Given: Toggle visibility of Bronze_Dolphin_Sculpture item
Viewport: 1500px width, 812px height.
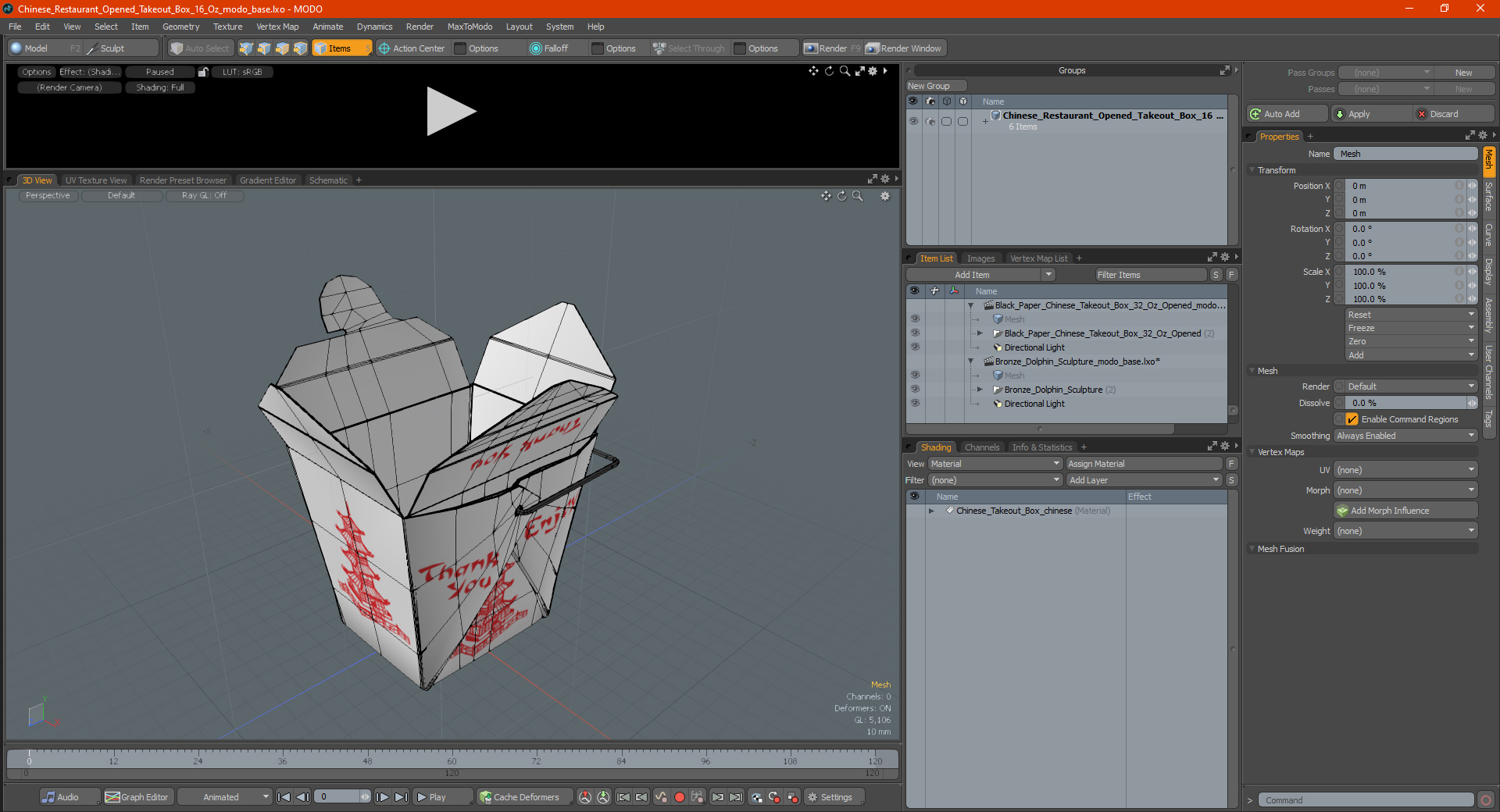Looking at the screenshot, I should coord(915,390).
